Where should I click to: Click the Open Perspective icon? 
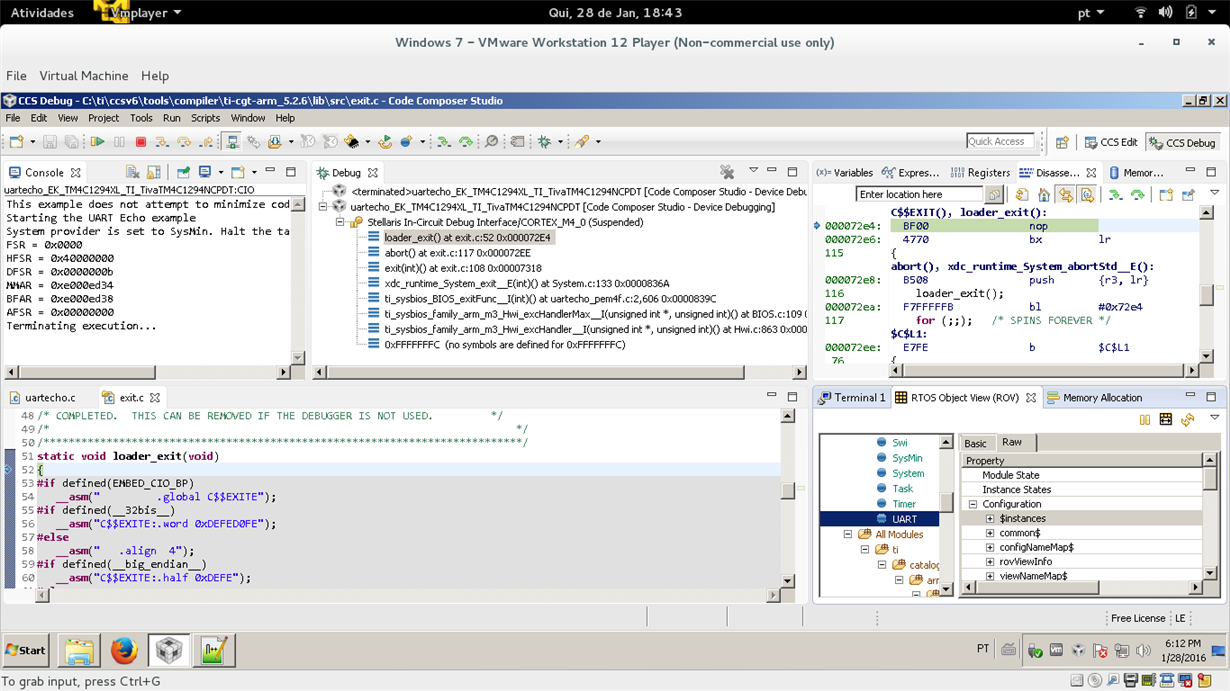click(1062, 142)
